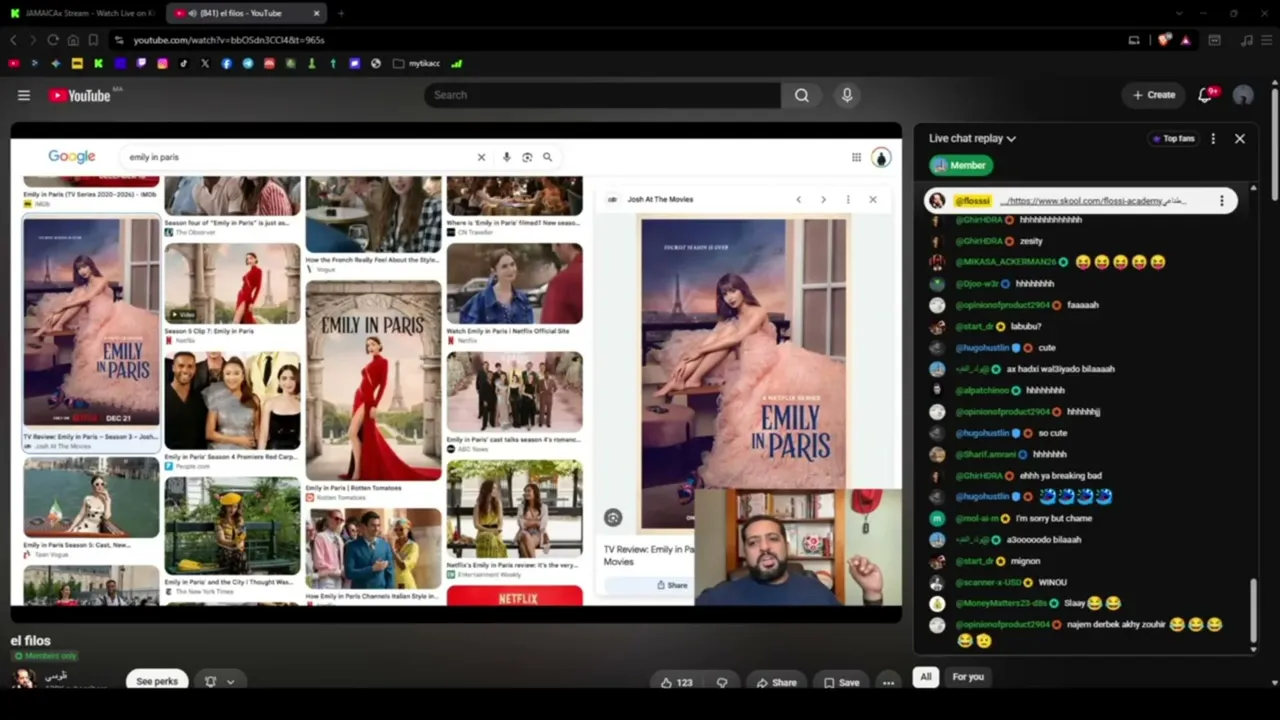1280x720 pixels.
Task: Open live chat options three-dot menu
Action: tap(1213, 139)
